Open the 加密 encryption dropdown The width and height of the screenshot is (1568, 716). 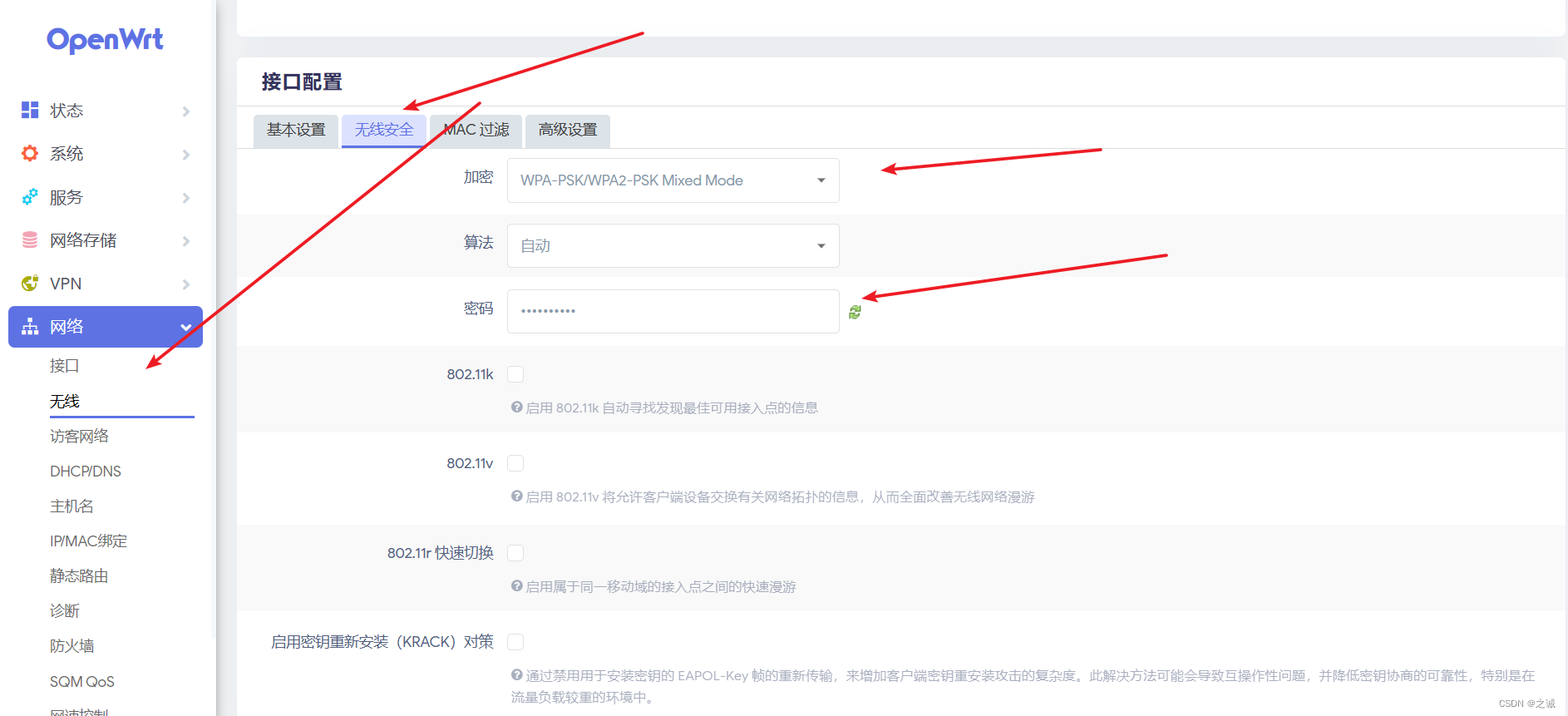point(673,180)
